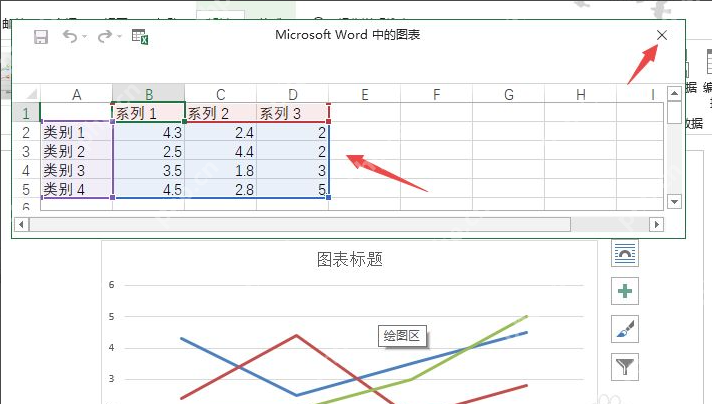Select the cell containing 类别 2
The image size is (712, 404).
pos(76,151)
